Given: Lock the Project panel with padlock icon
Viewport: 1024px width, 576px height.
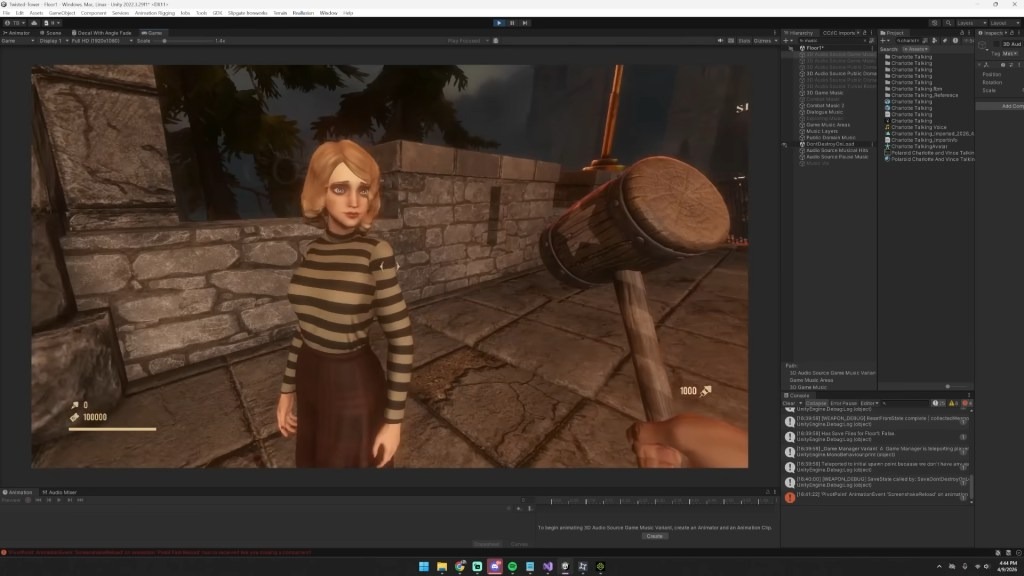Looking at the screenshot, I should coord(961,33).
